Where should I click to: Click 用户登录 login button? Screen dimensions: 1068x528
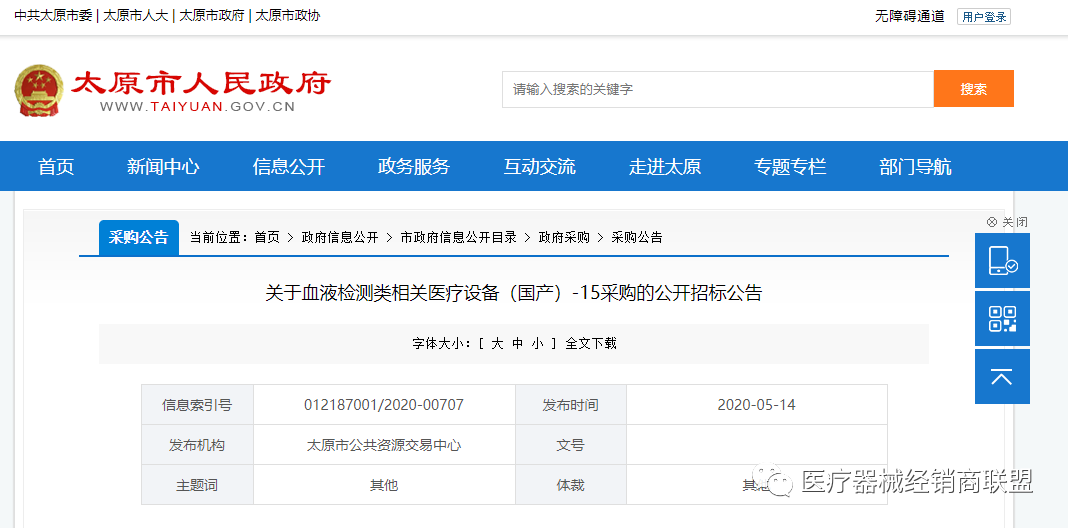(x=984, y=17)
